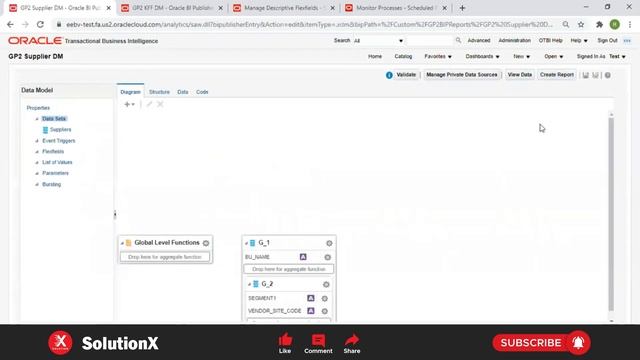
Task: Click the BU_NAME data type icon
Action: 303,257
